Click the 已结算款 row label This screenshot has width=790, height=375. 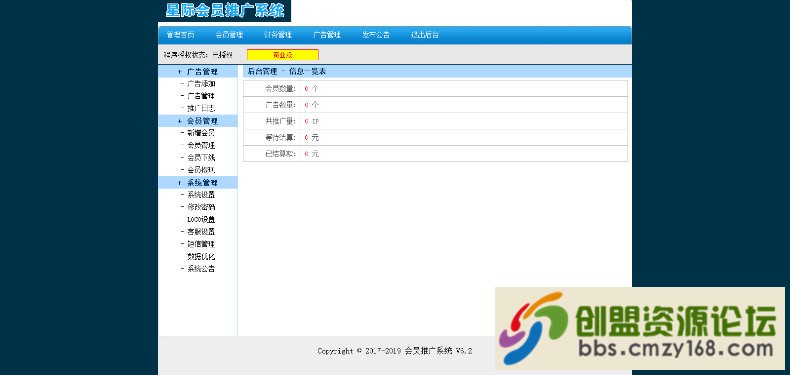[x=280, y=154]
